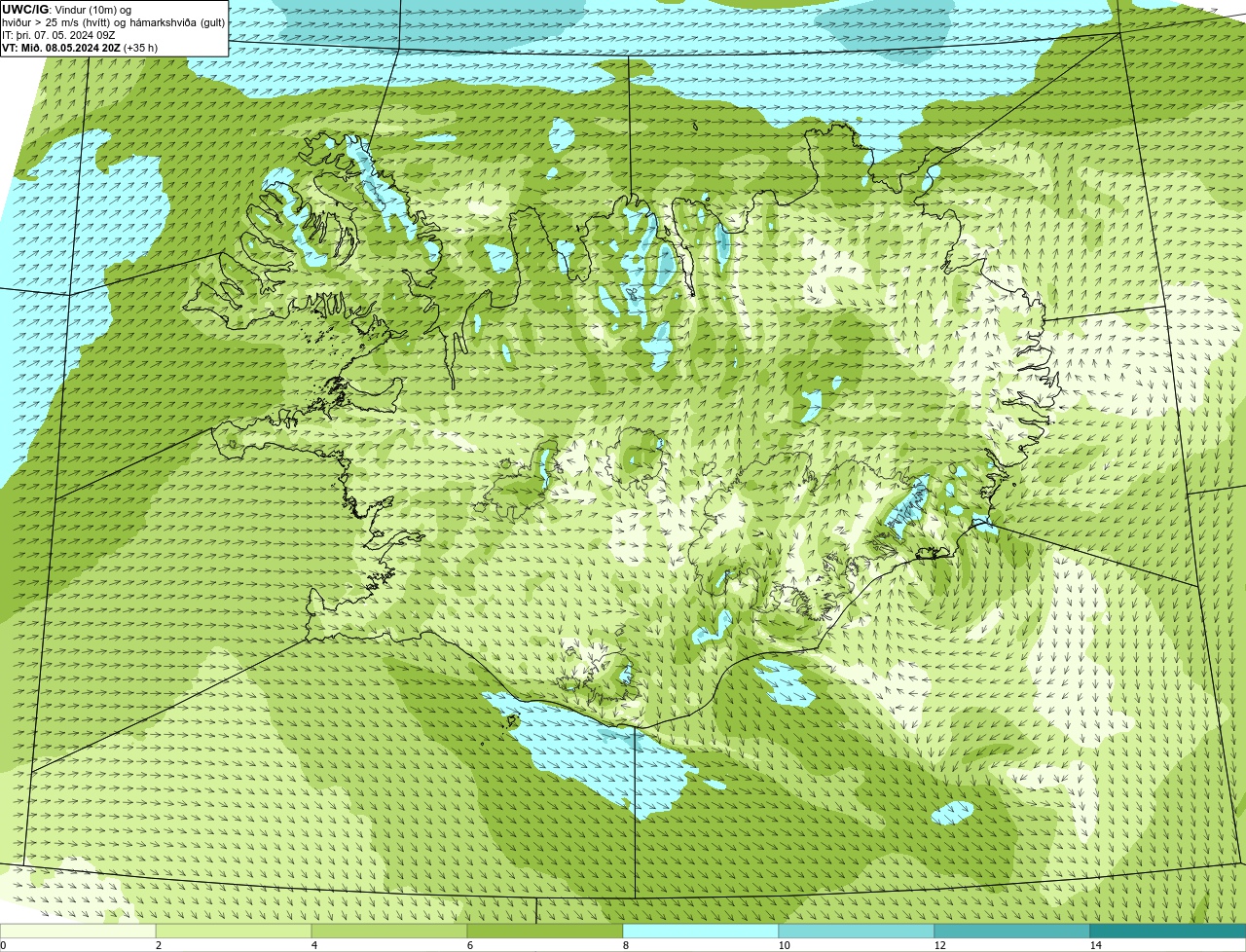This screenshot has width=1246, height=952.
Task: Click the legend scale label "12"
Action: point(939,945)
